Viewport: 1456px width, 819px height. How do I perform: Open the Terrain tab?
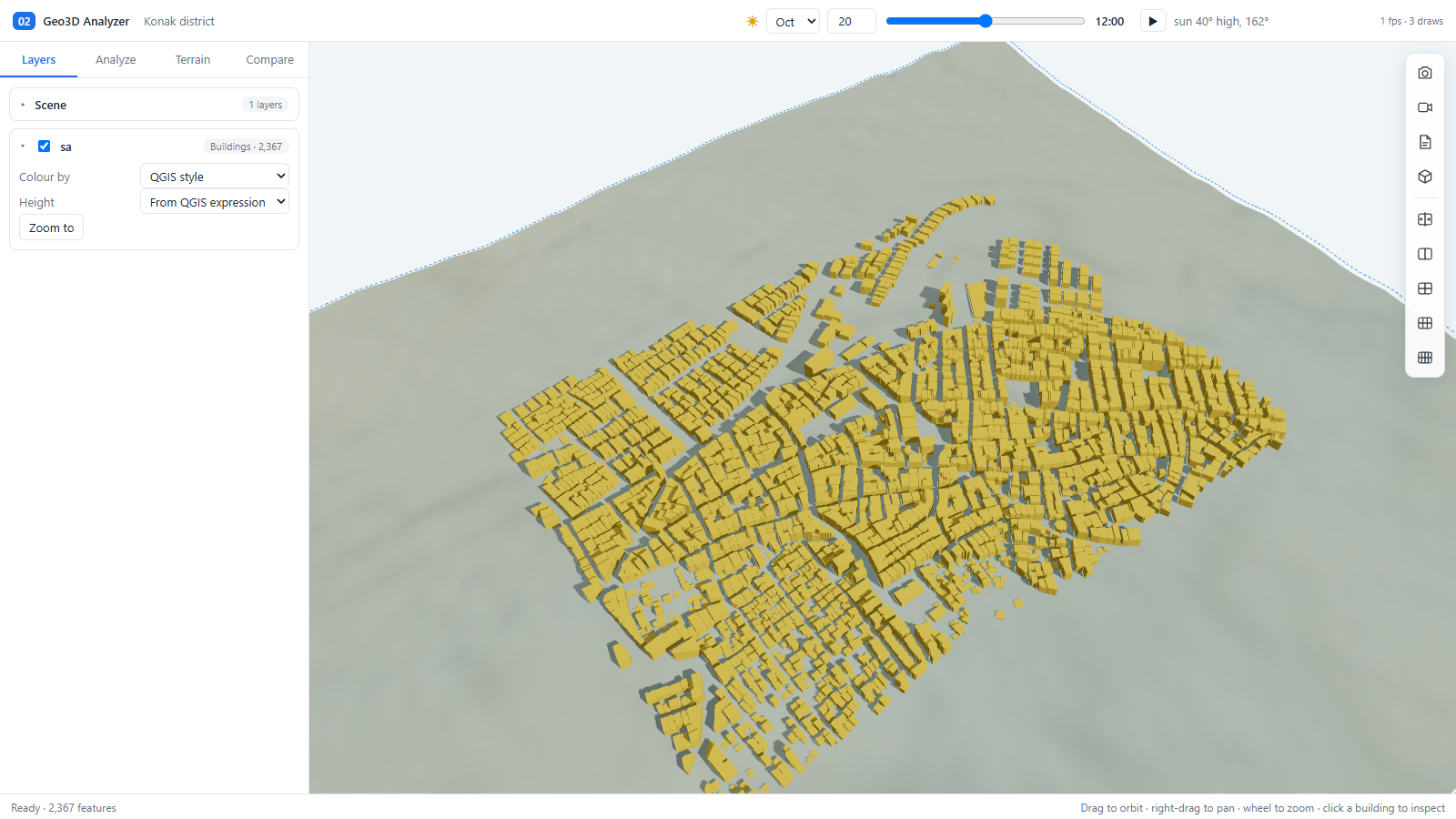pyautogui.click(x=193, y=59)
